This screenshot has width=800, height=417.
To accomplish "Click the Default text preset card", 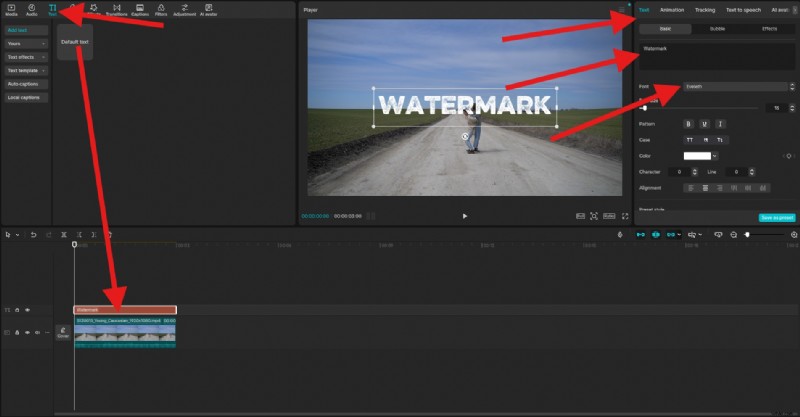I will (74, 42).
